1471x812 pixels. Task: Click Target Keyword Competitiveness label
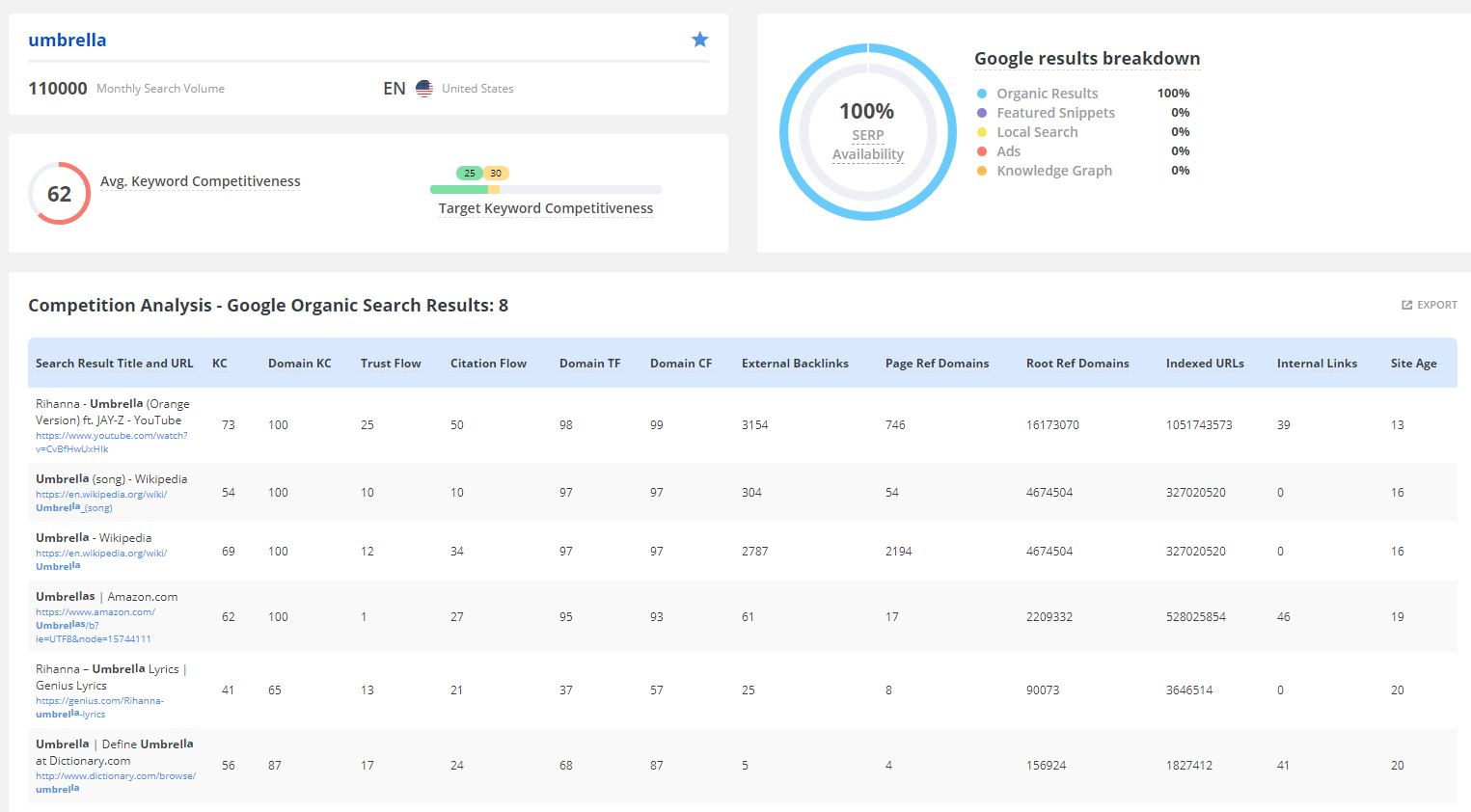coord(546,208)
